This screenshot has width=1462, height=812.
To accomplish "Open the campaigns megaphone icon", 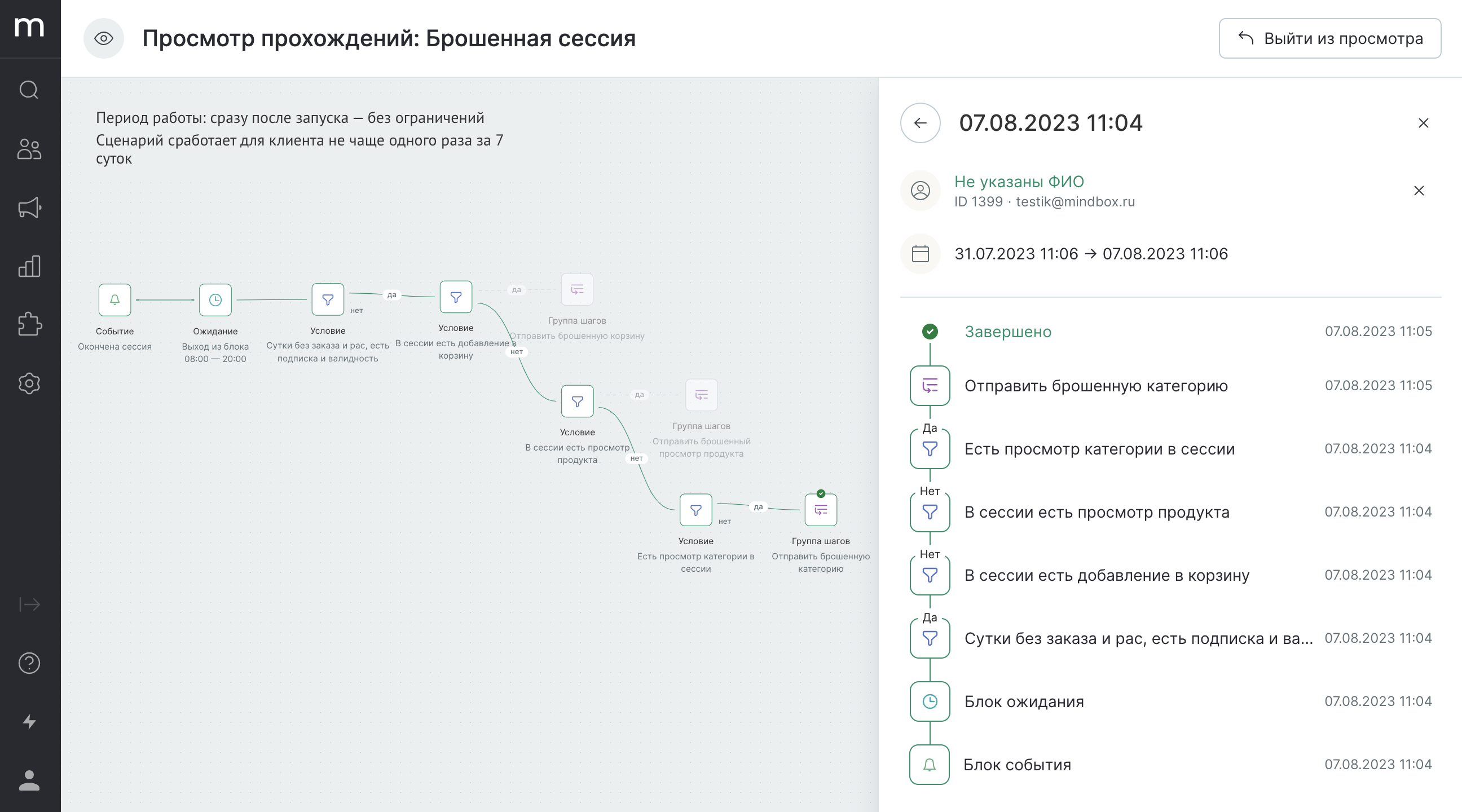I will [29, 208].
